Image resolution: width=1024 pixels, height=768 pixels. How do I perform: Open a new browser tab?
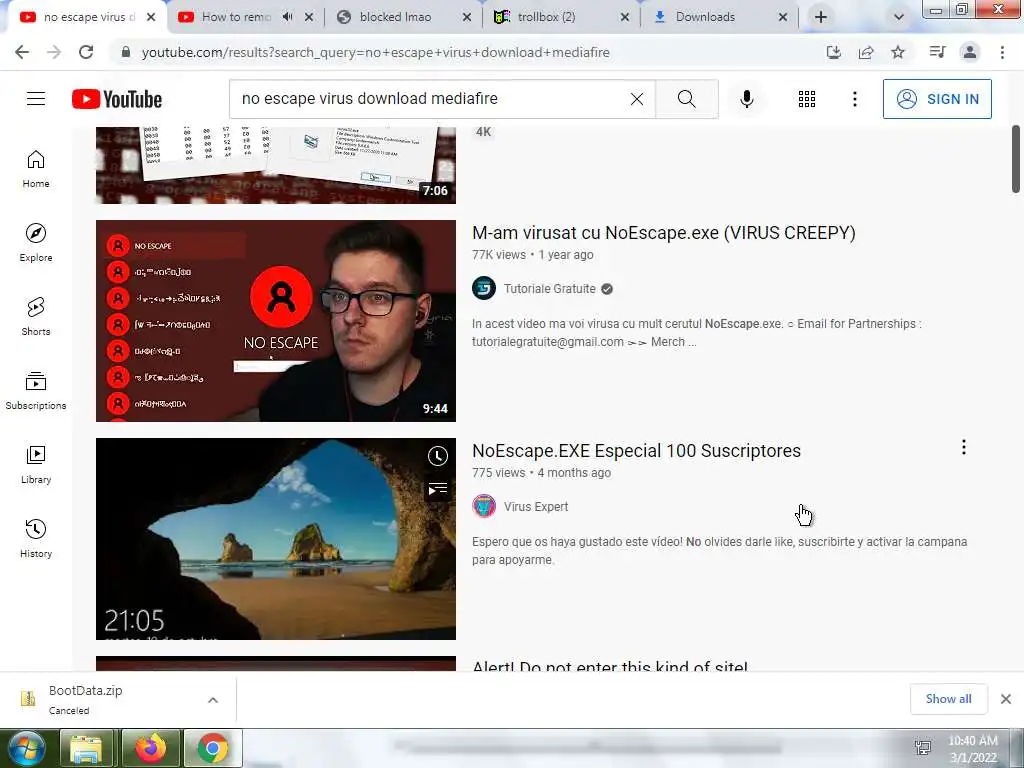click(821, 17)
